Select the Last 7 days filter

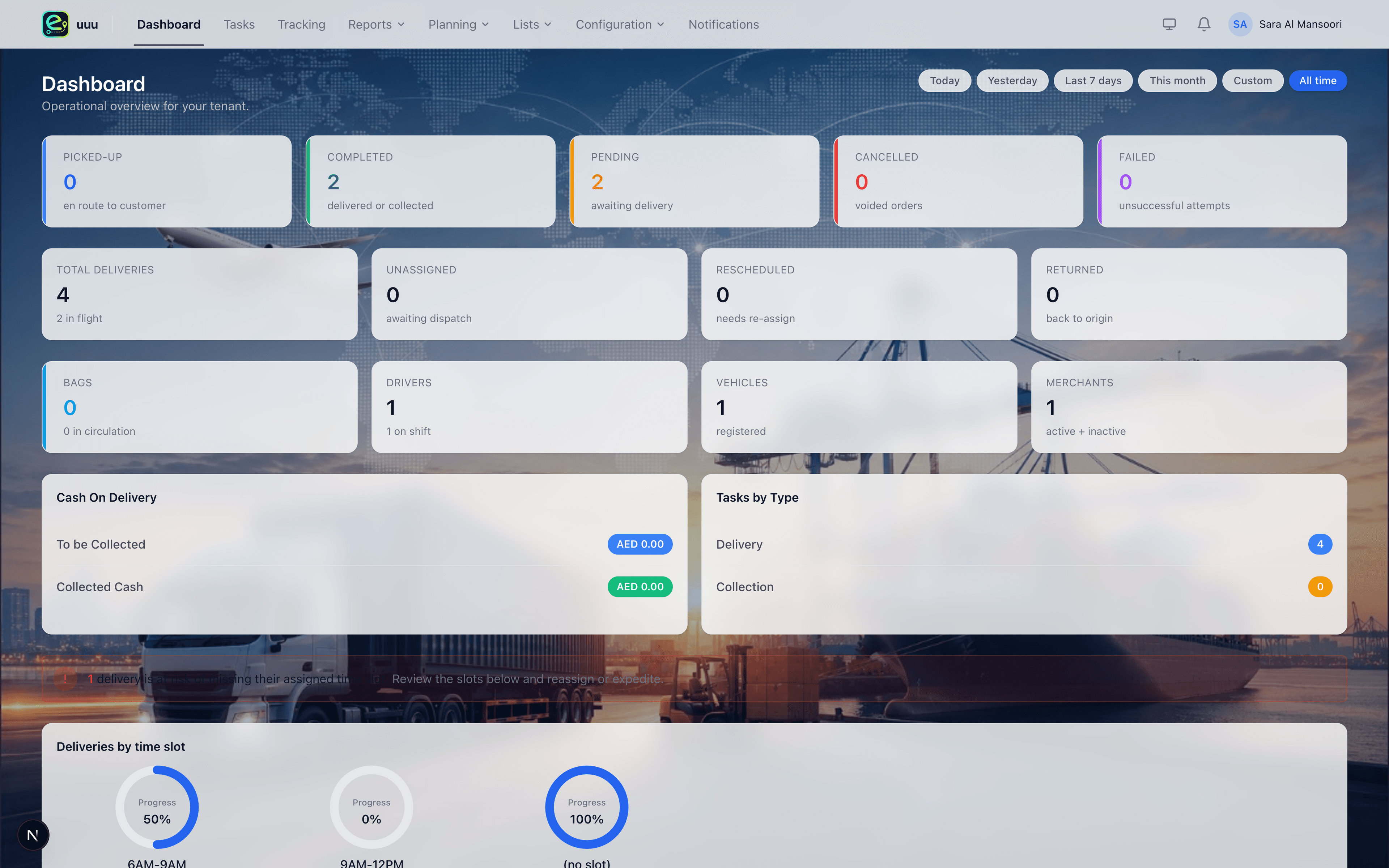[x=1093, y=80]
